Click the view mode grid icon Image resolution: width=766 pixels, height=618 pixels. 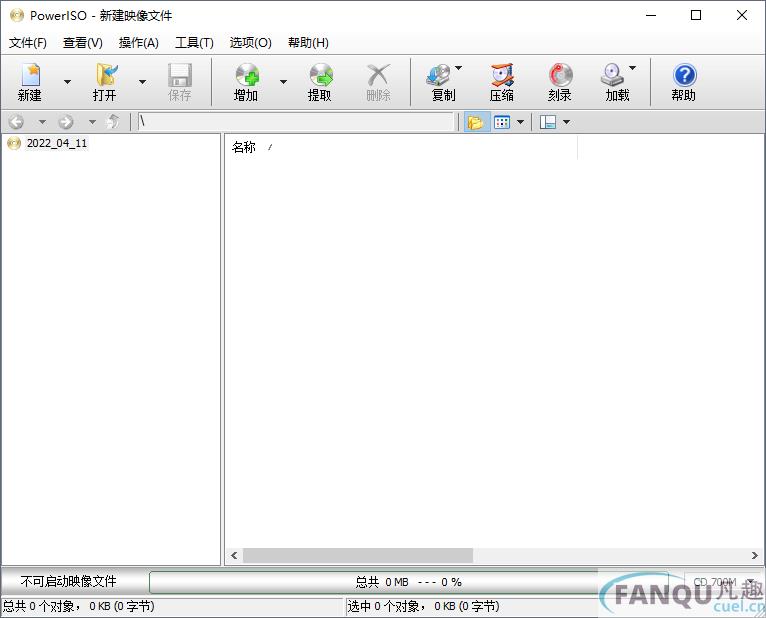(x=502, y=122)
